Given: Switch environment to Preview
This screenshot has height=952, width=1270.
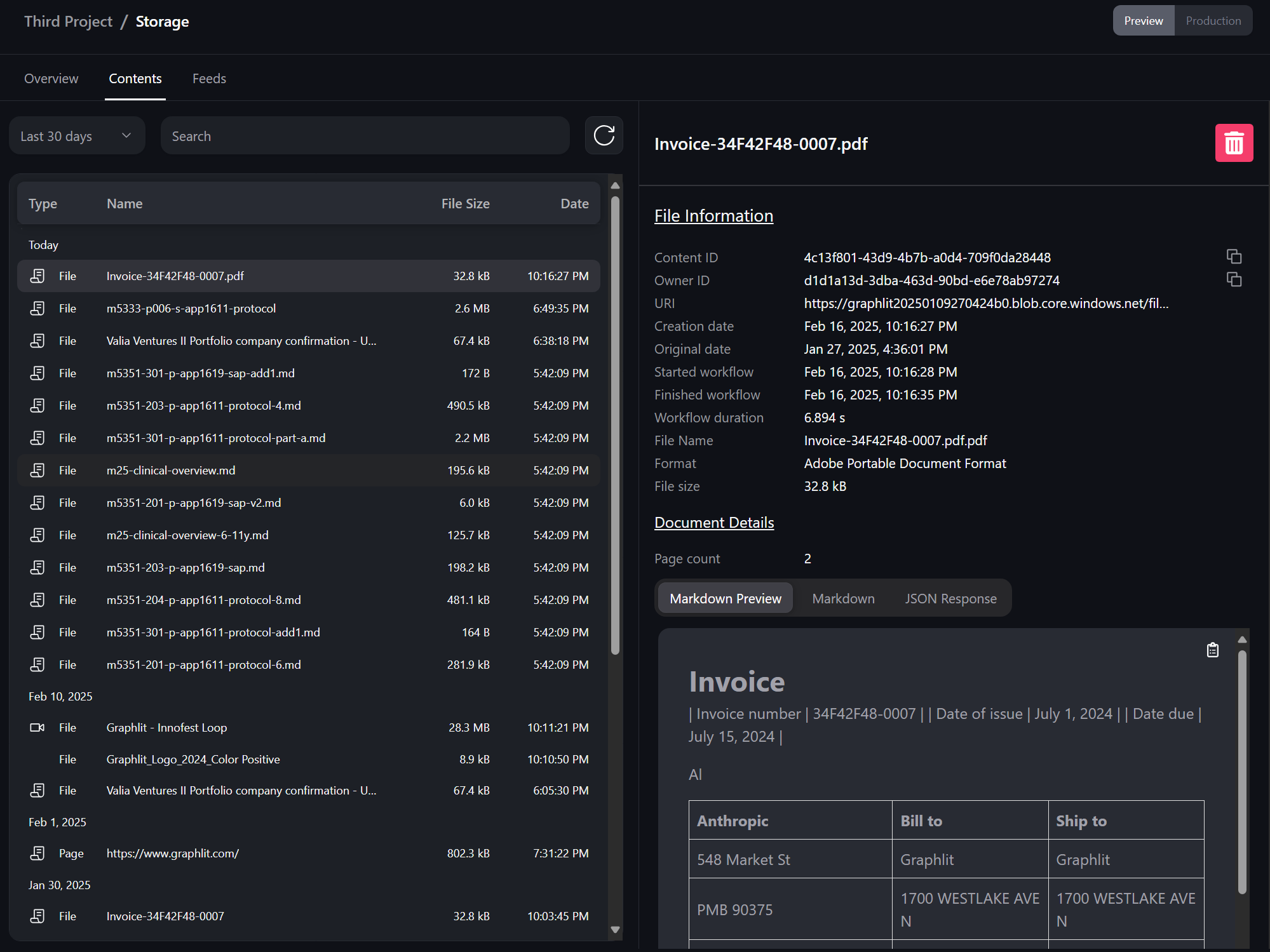Looking at the screenshot, I should tap(1143, 21).
